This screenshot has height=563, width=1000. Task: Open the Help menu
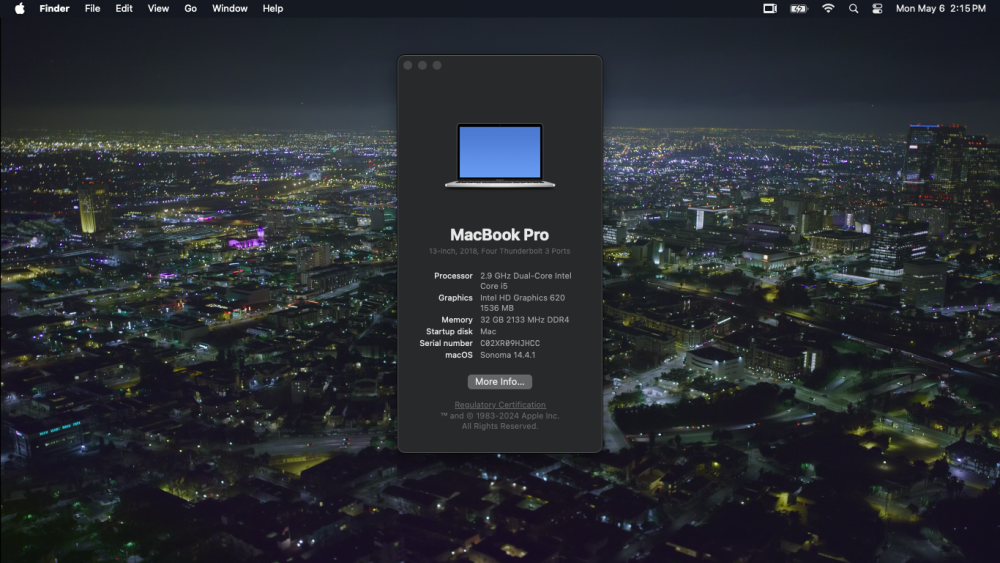(272, 8)
